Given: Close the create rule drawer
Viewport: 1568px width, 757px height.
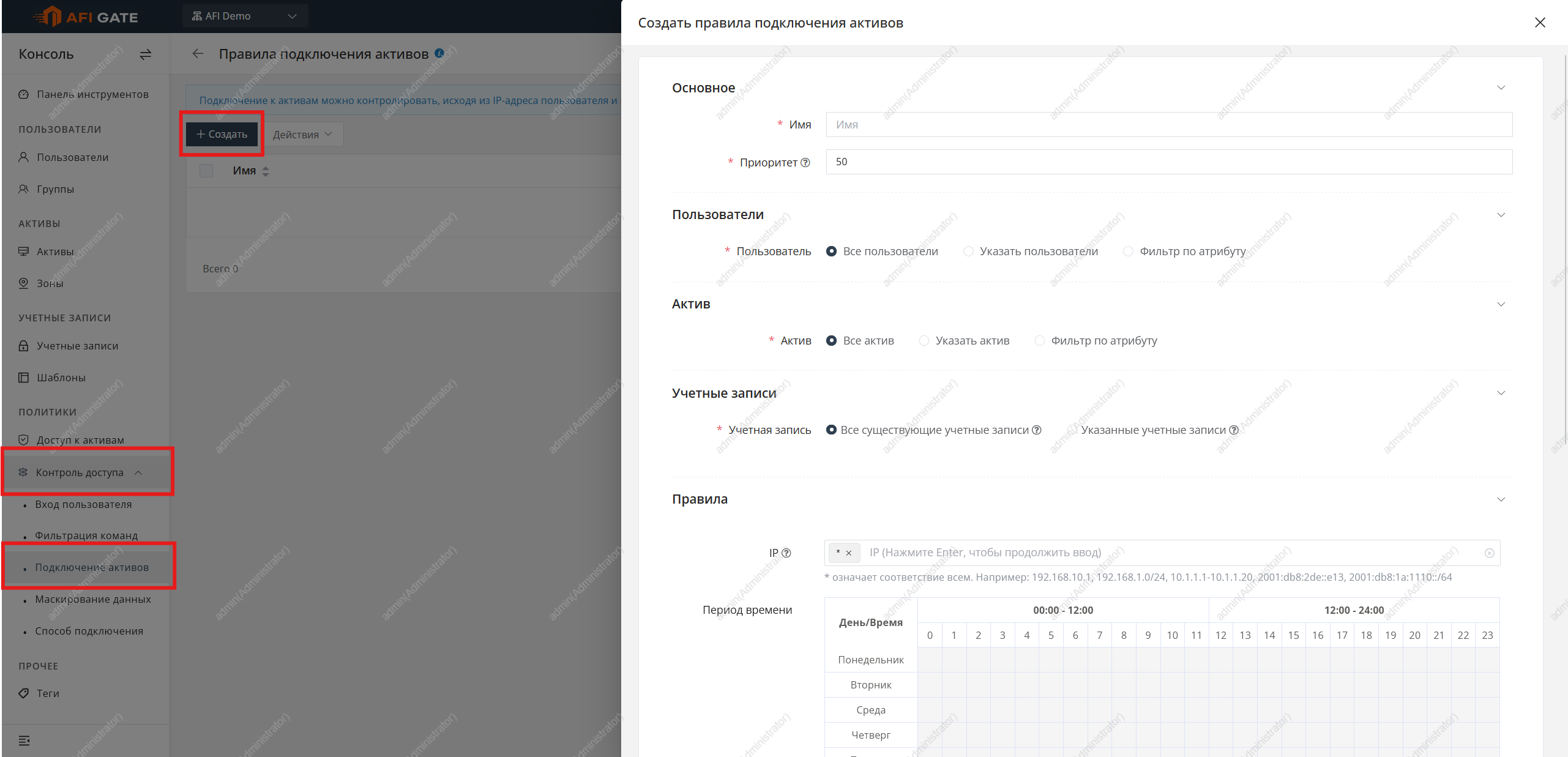Looking at the screenshot, I should [x=1540, y=23].
